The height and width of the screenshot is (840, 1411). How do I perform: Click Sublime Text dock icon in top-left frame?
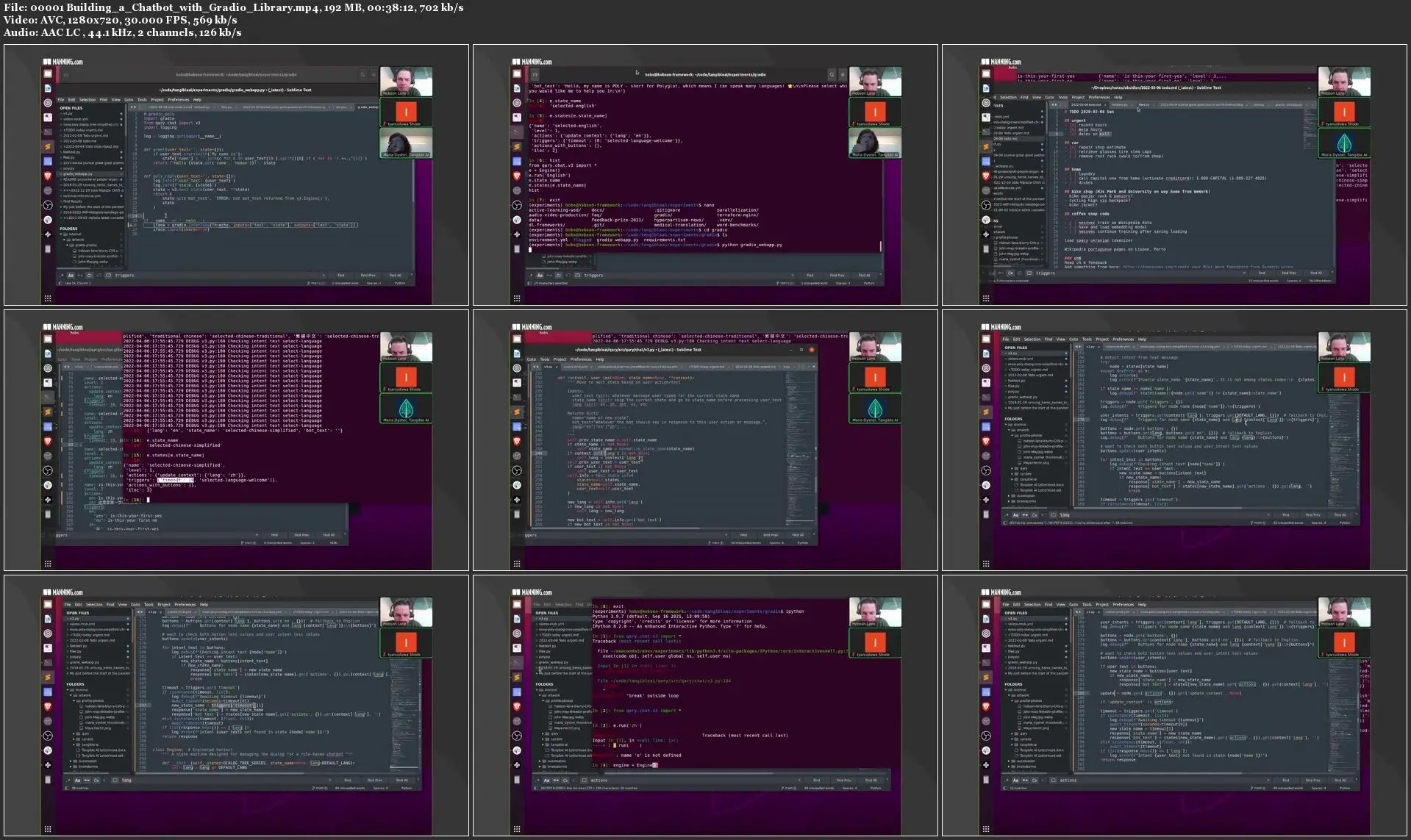point(48,147)
